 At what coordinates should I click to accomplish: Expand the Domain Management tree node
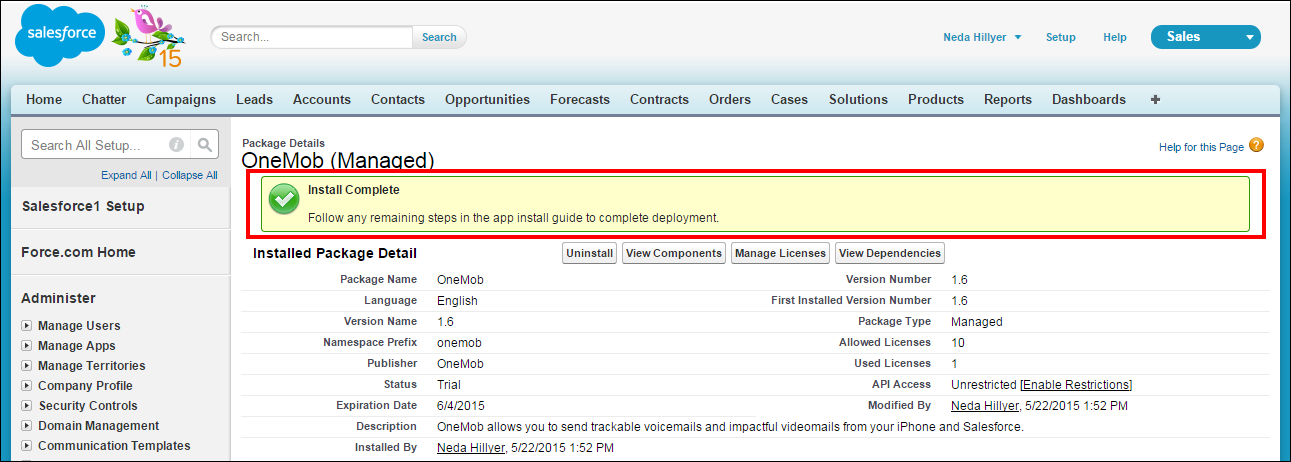click(x=27, y=426)
